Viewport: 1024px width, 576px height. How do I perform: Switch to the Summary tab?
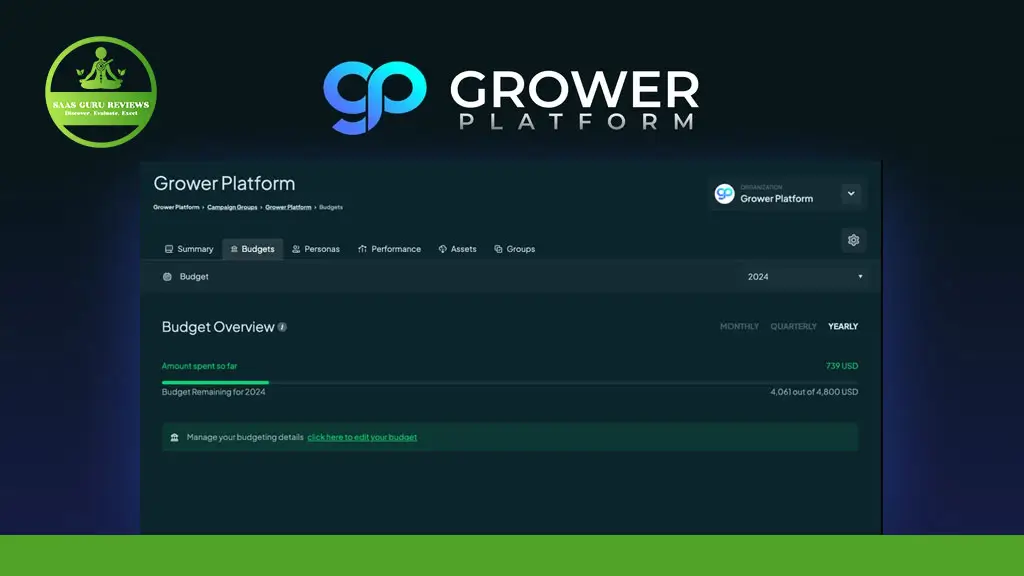coord(189,249)
